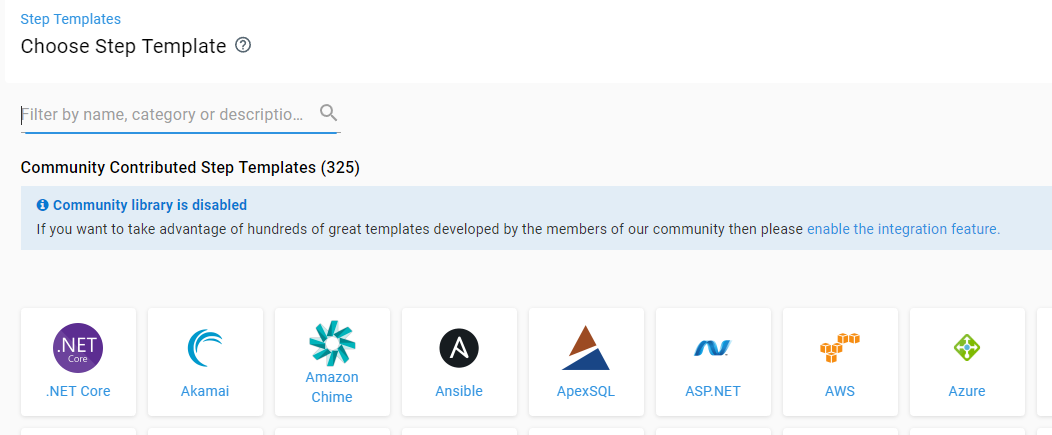Click the search magnifier icon
1052x435 pixels.
328,112
